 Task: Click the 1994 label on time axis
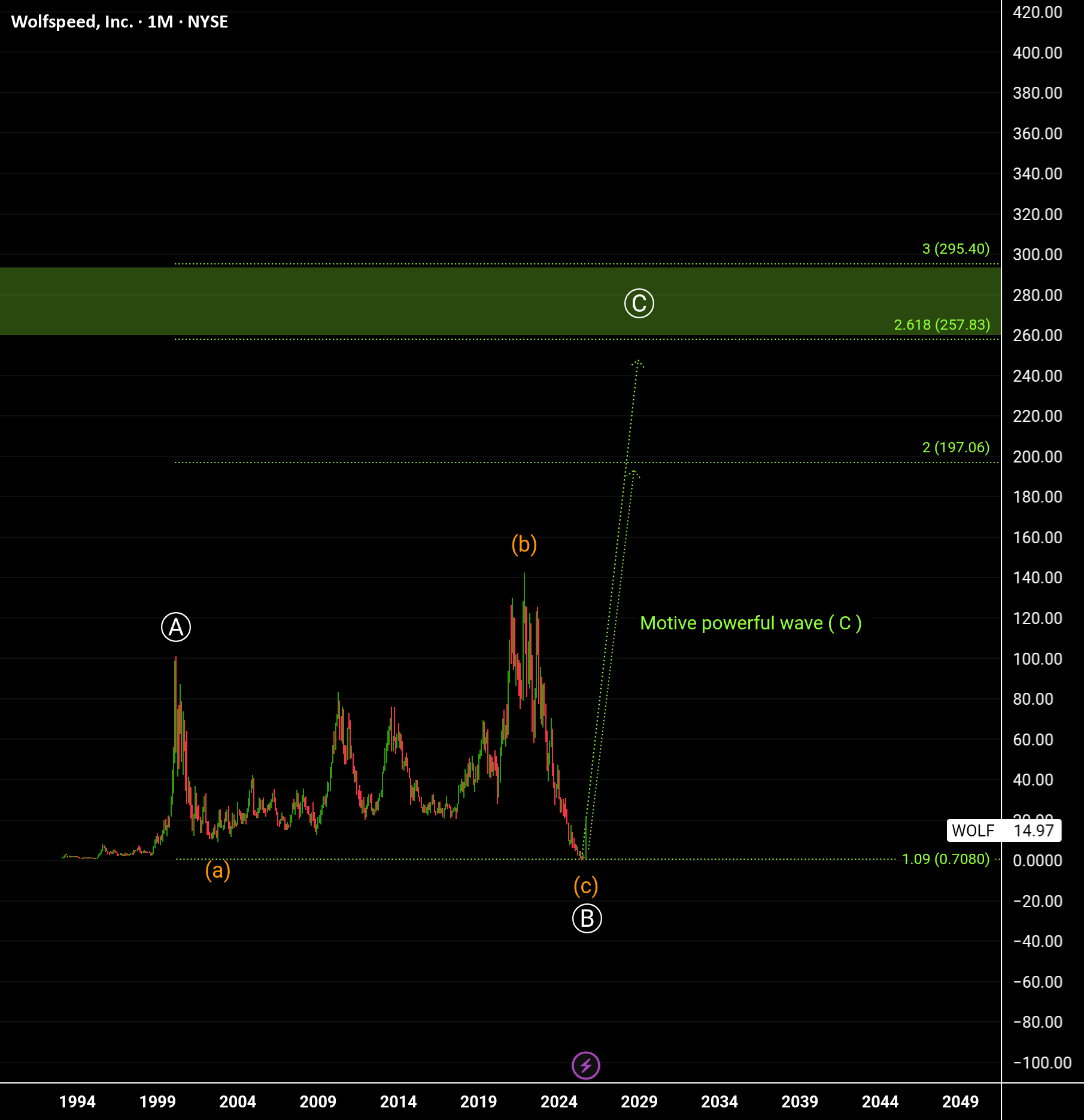tap(77, 1101)
